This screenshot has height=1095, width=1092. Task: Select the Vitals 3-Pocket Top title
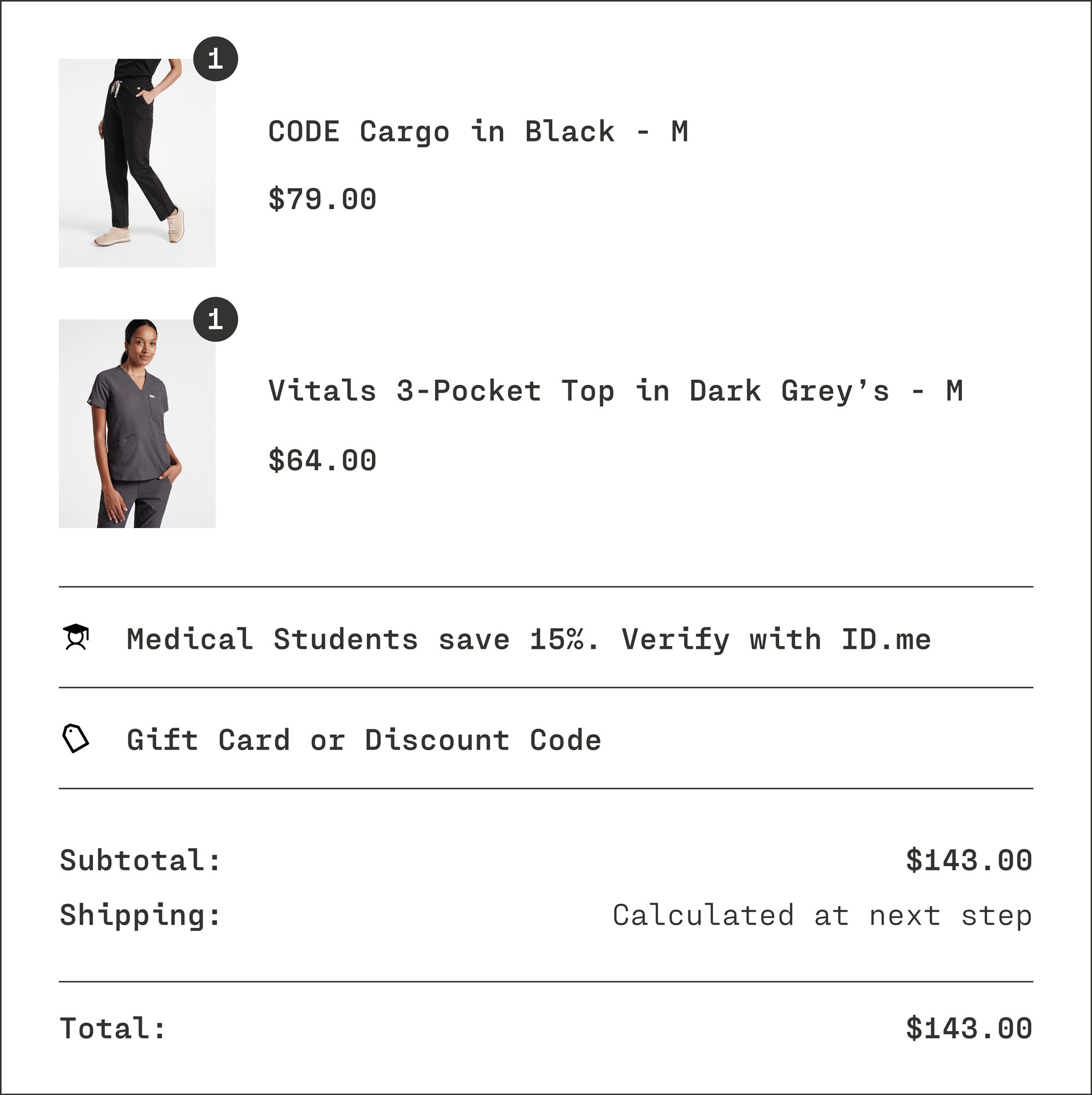pos(615,391)
